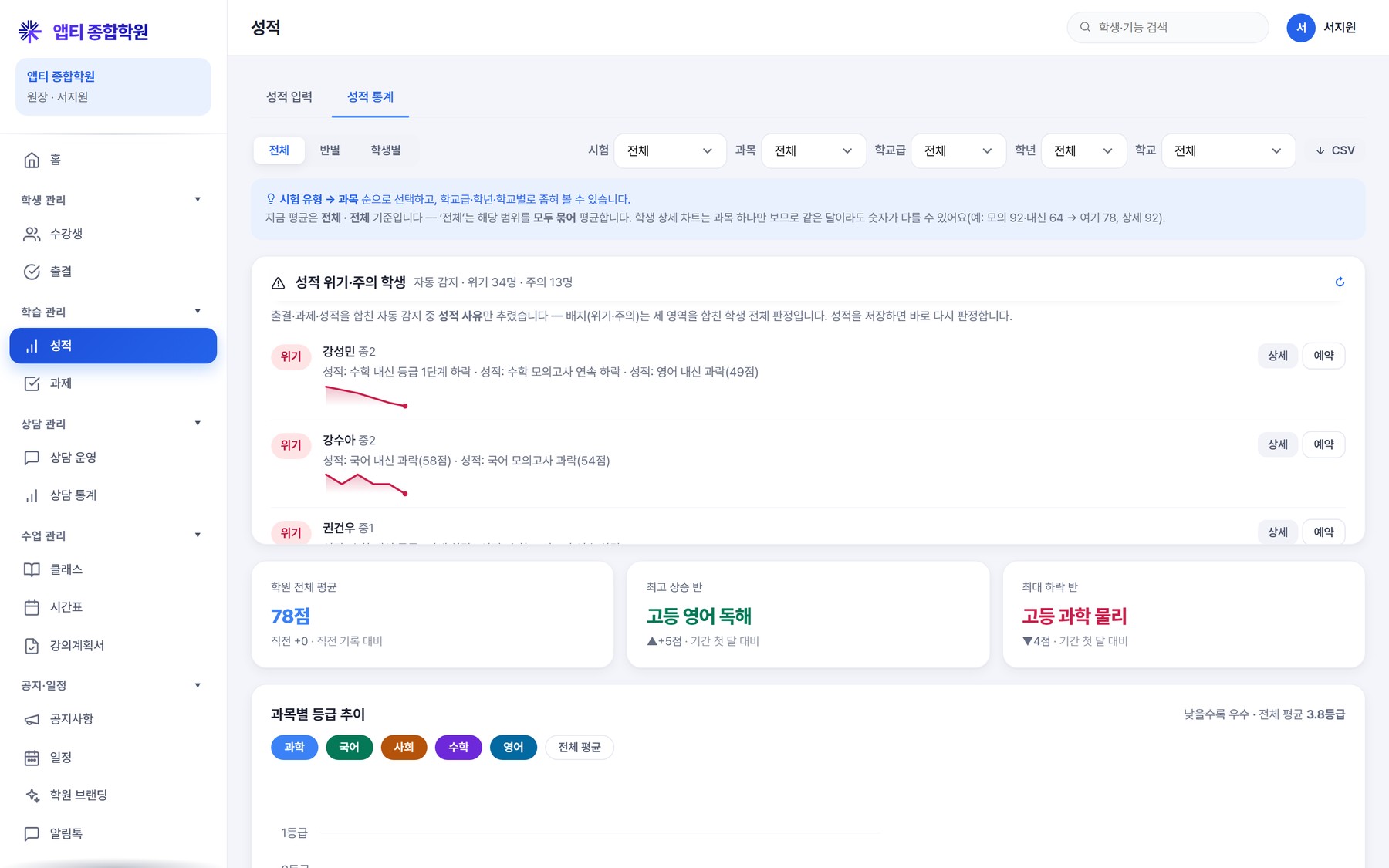Click the search magnifier icon
Image resolution: width=1389 pixels, height=868 pixels.
pos(1085,27)
